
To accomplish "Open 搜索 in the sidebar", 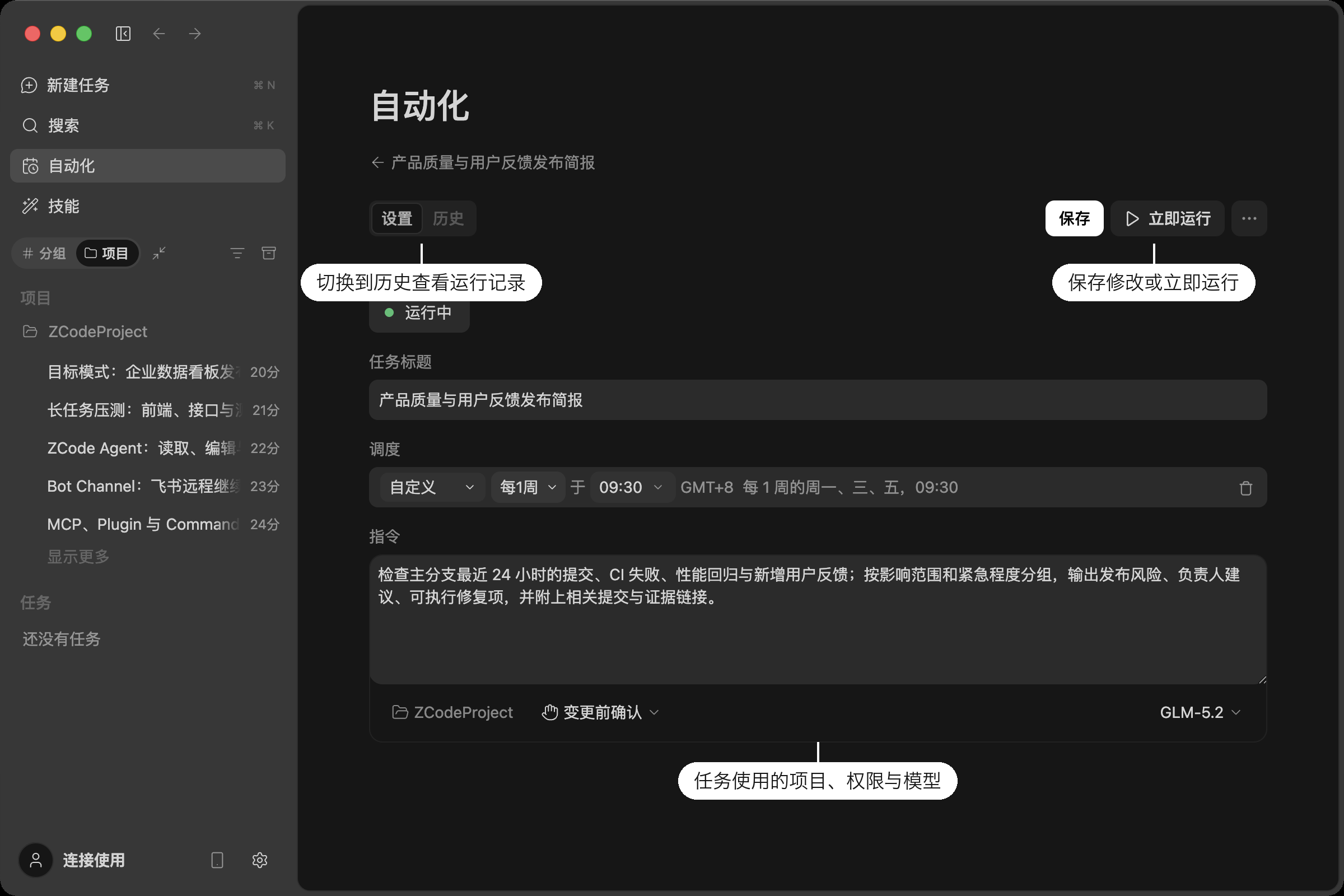I will click(x=147, y=125).
